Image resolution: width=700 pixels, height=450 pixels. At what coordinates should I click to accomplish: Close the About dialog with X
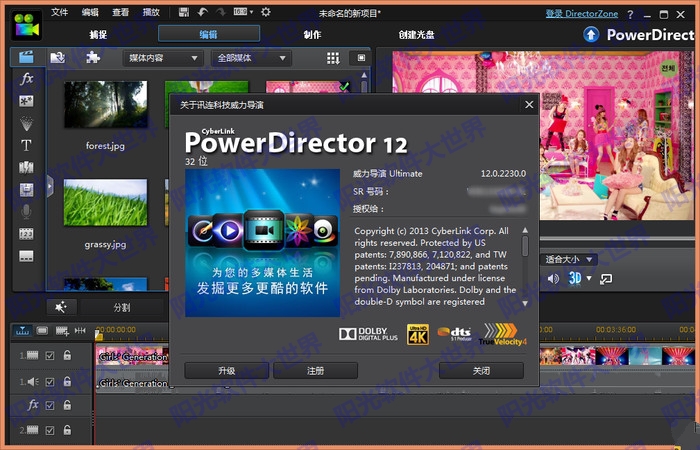(529, 104)
